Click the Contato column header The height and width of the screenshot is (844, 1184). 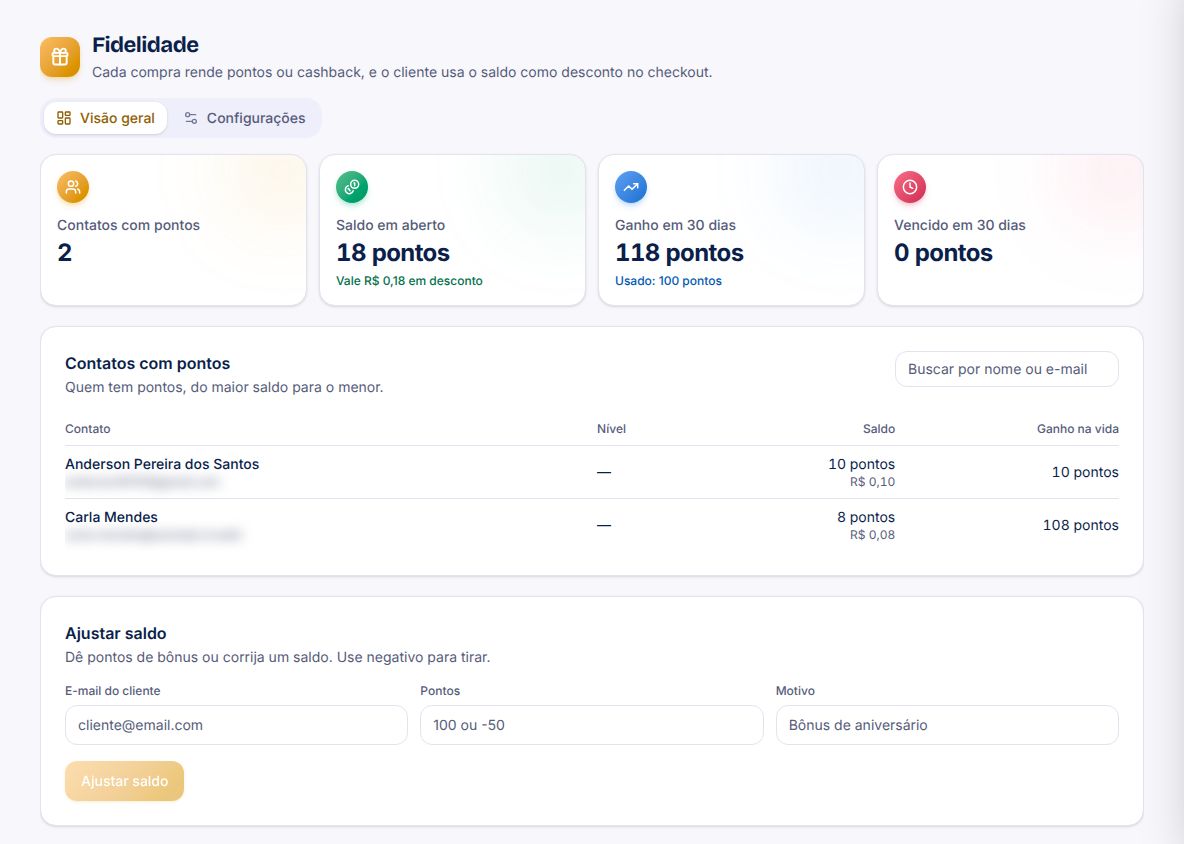coord(88,429)
